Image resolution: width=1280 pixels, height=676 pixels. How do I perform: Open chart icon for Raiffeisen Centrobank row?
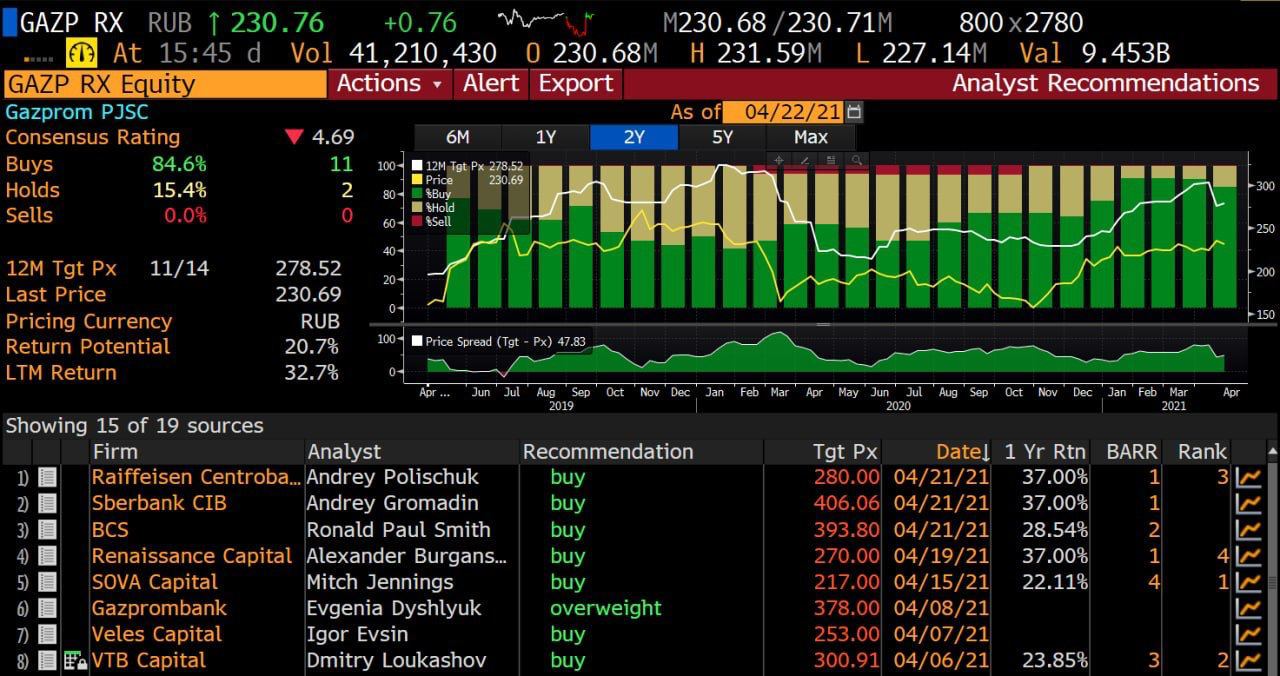(x=1249, y=478)
